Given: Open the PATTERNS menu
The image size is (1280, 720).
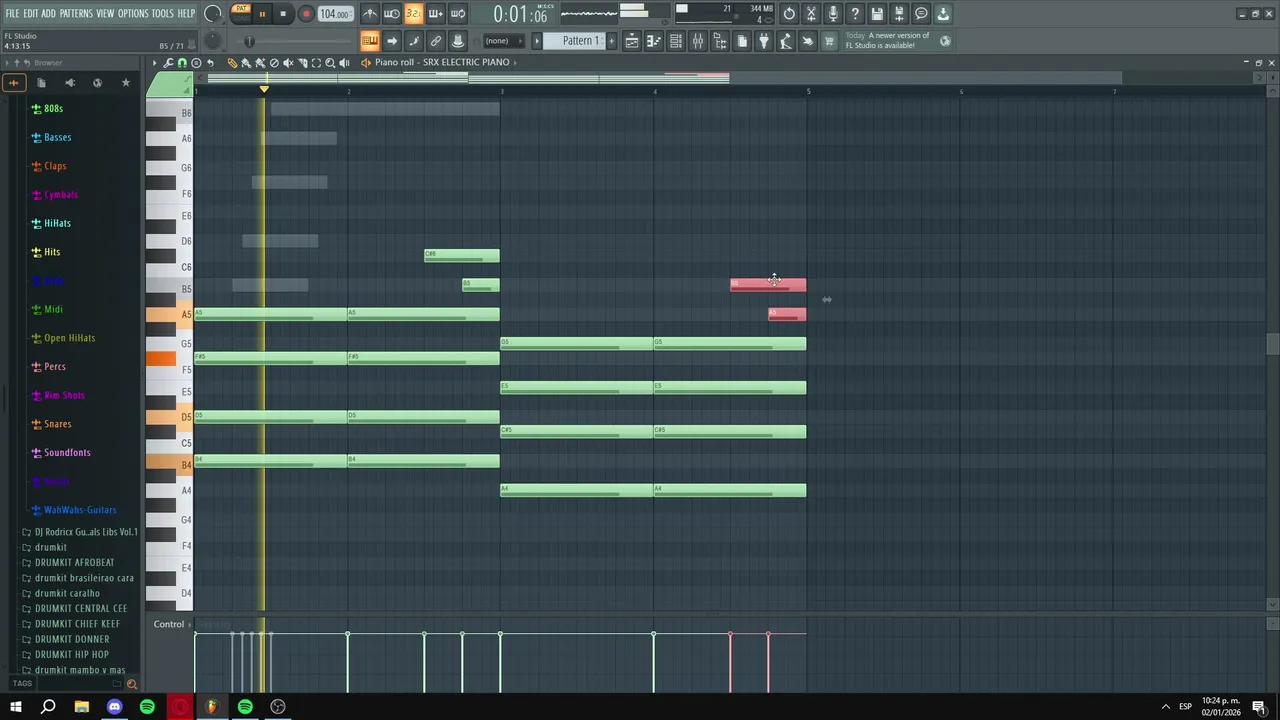Looking at the screenshot, I should click(76, 14).
